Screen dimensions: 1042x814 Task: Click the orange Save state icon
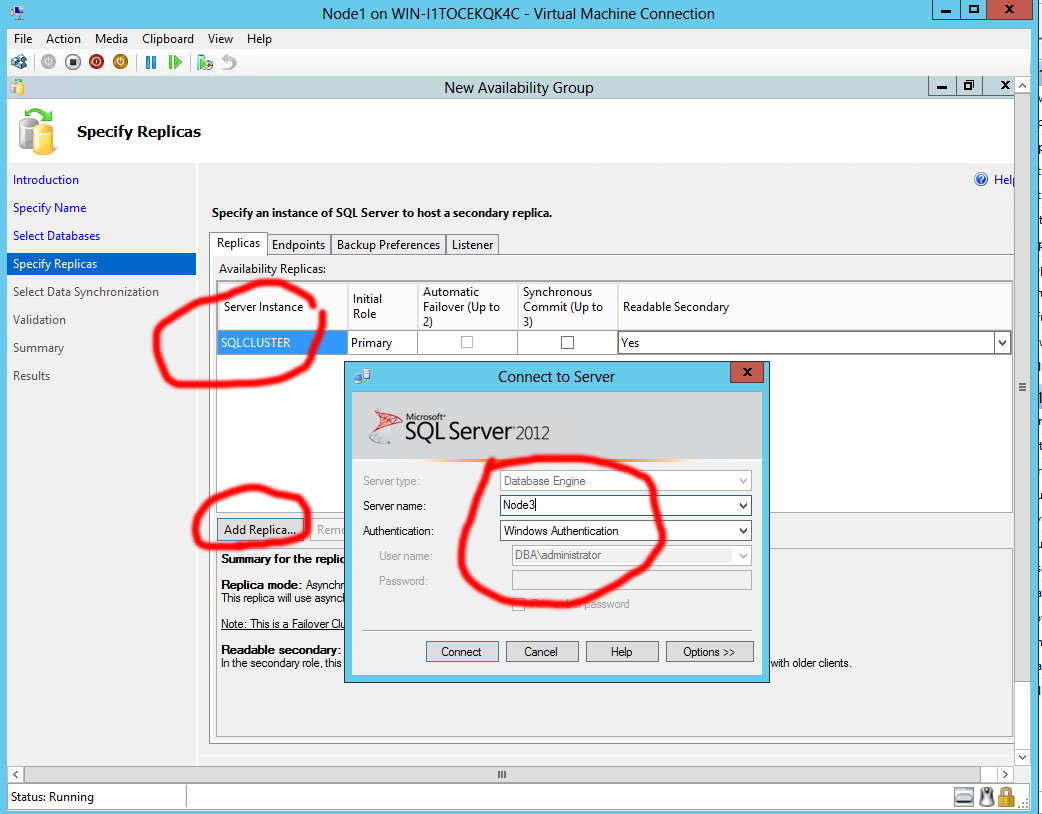click(x=120, y=62)
